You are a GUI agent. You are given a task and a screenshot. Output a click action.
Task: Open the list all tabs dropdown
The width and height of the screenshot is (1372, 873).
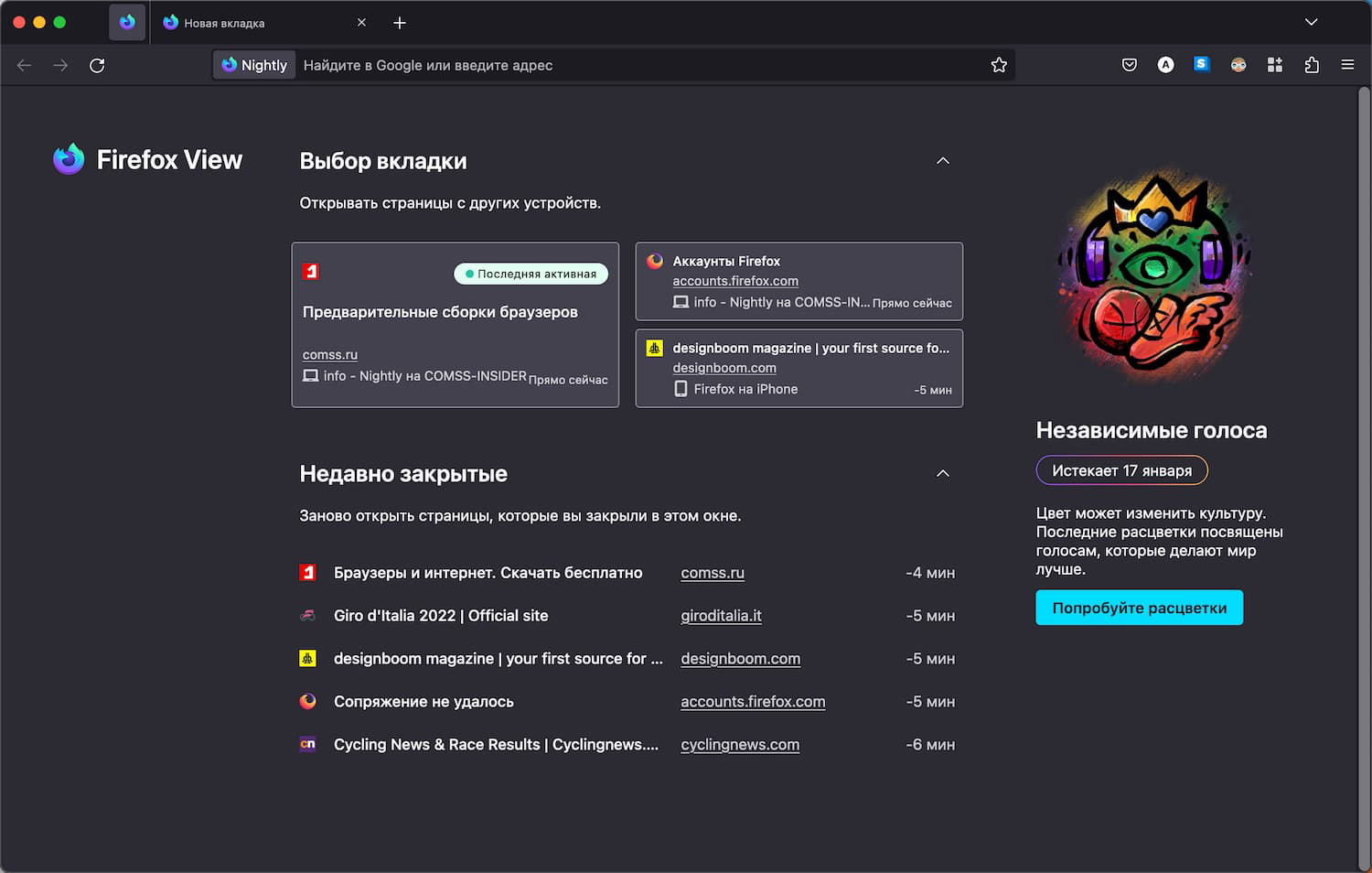(1311, 22)
